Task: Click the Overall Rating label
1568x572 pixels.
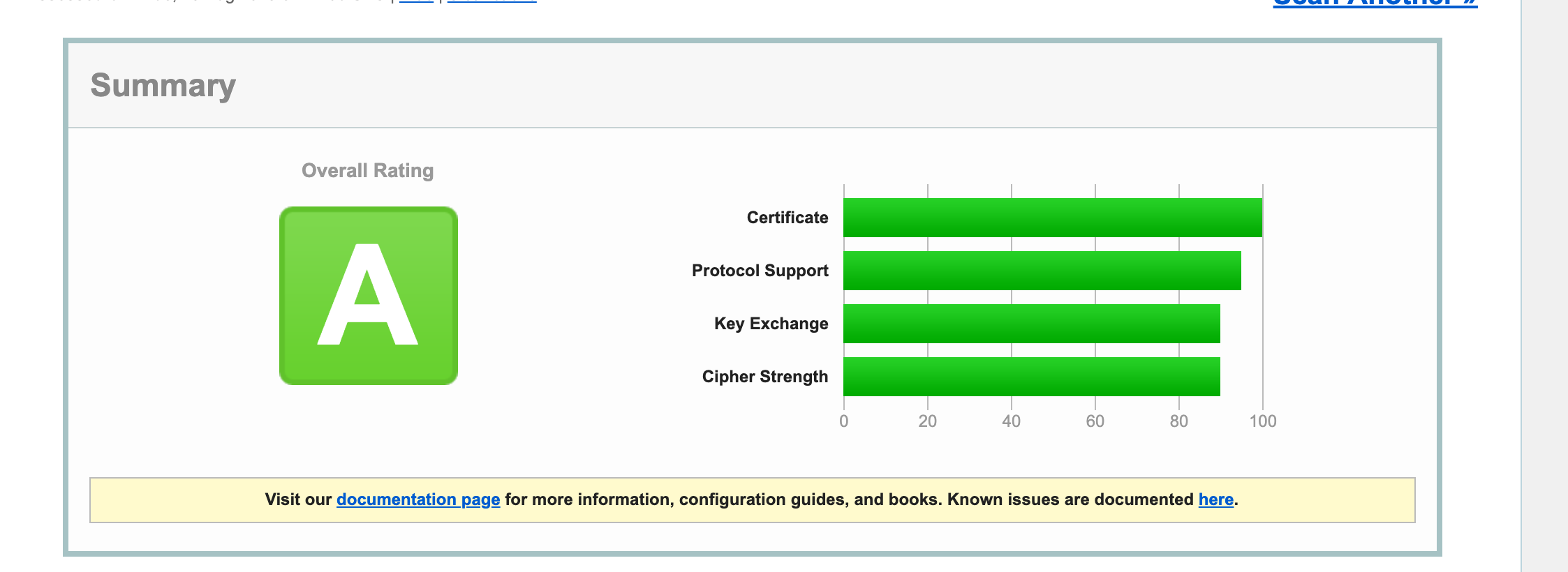Action: (367, 171)
